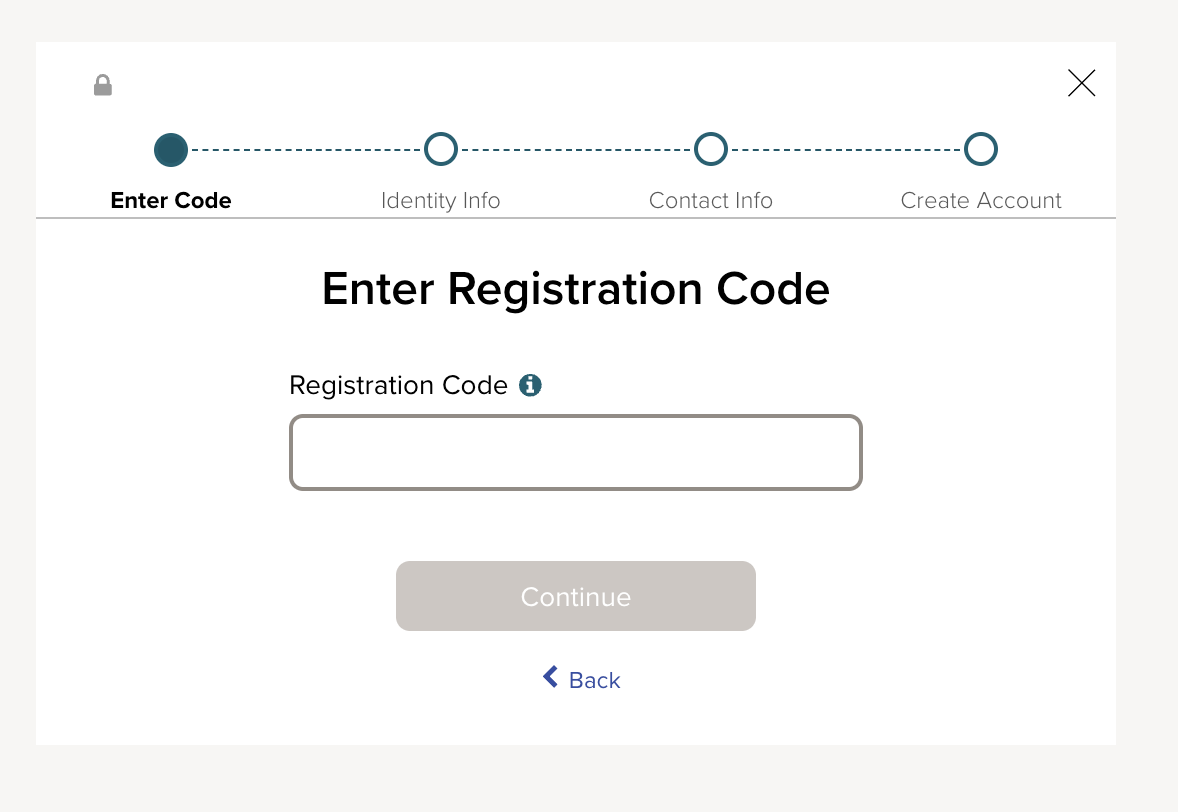Click the Registration Code field label
1178x812 pixels.
pos(398,385)
